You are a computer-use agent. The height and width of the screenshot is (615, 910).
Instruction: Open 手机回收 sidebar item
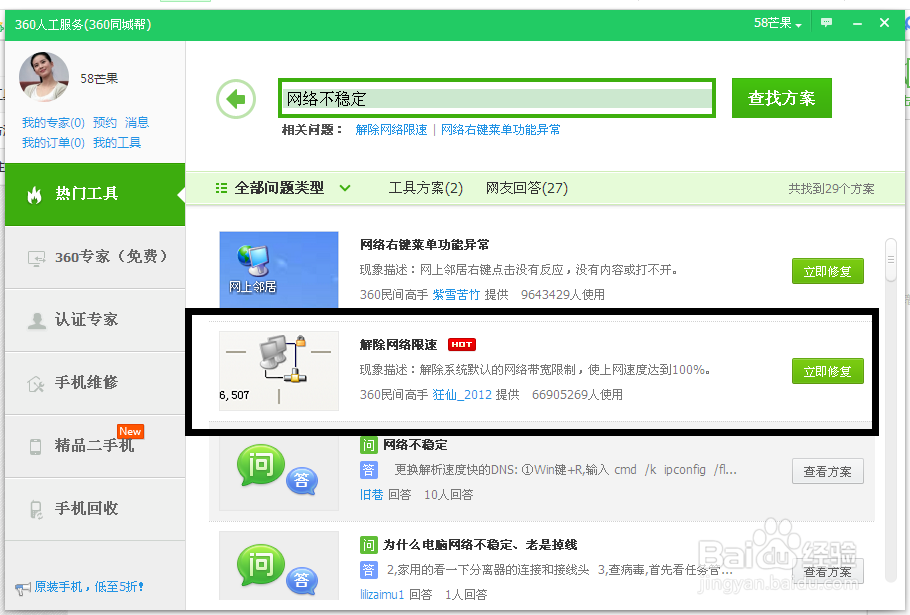click(x=95, y=509)
